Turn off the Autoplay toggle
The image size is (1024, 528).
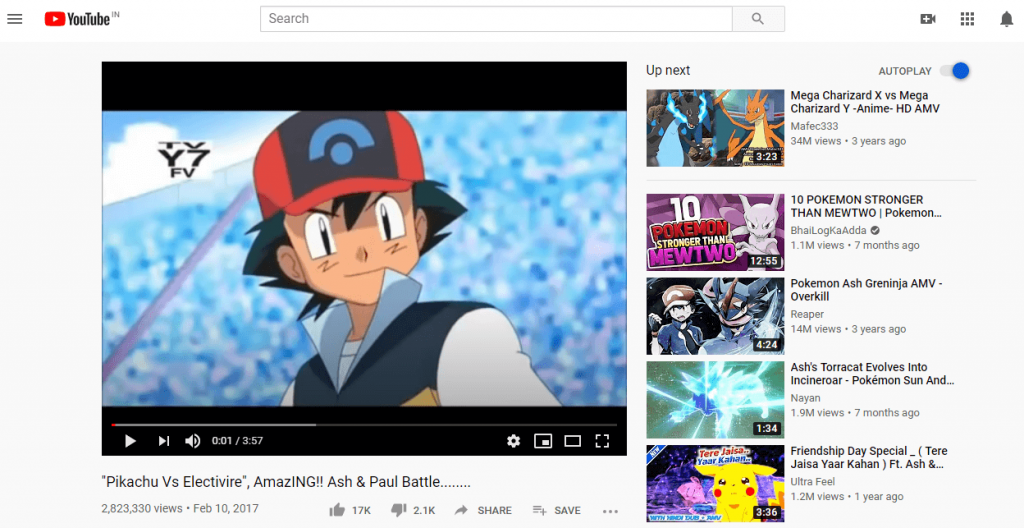pos(955,71)
